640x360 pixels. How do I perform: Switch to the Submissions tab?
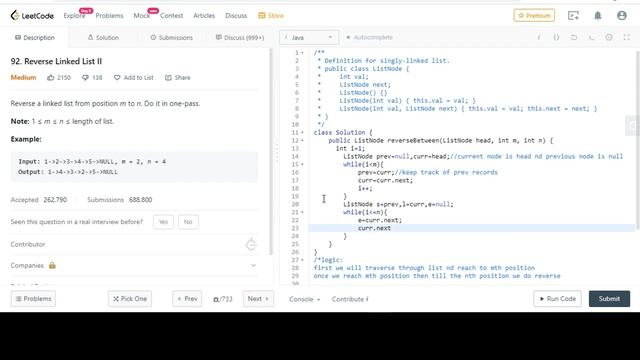tap(171, 38)
